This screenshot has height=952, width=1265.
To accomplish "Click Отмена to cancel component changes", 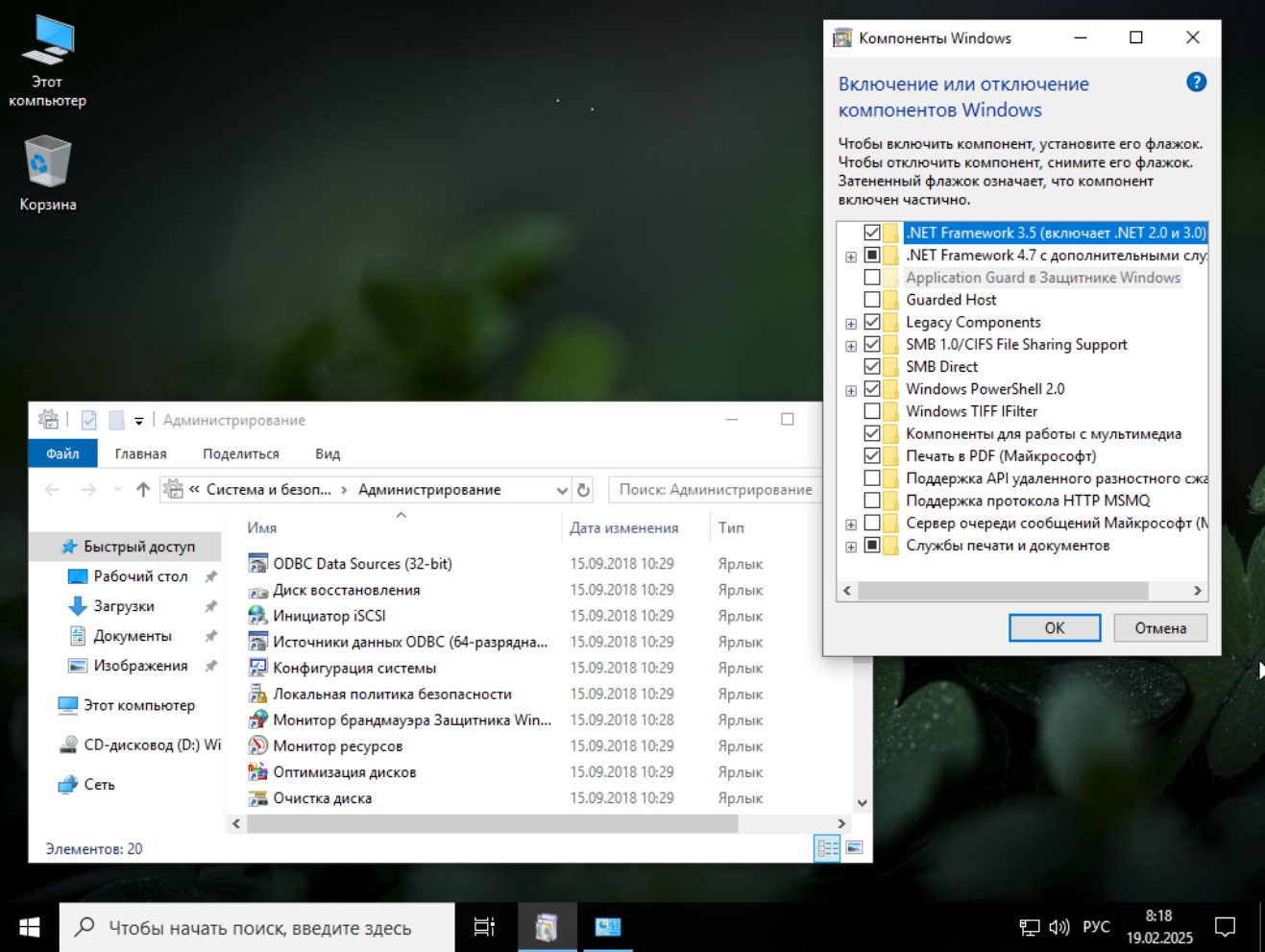I will [1159, 627].
